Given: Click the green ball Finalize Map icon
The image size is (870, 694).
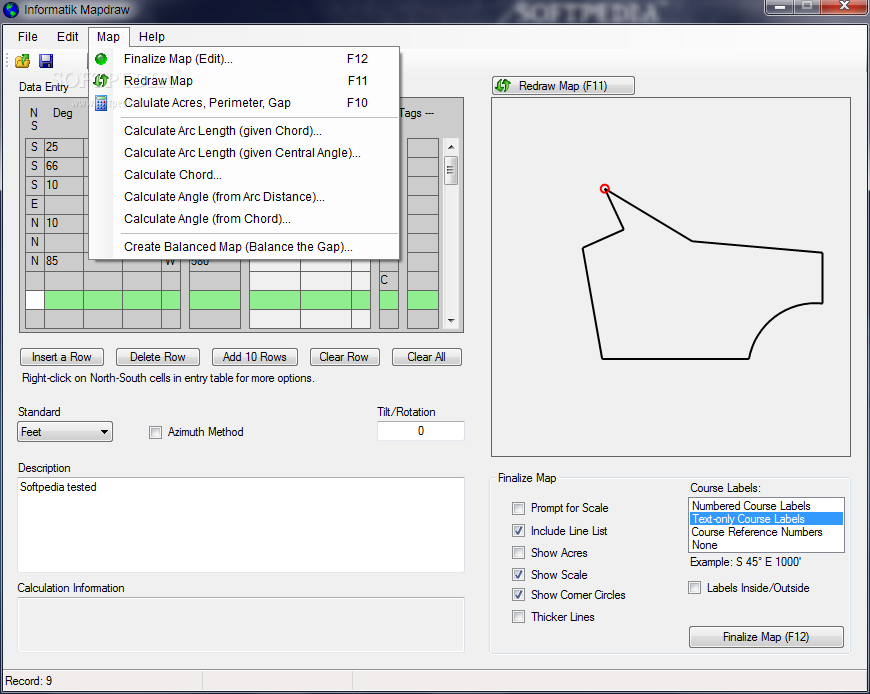Looking at the screenshot, I should [x=101, y=59].
